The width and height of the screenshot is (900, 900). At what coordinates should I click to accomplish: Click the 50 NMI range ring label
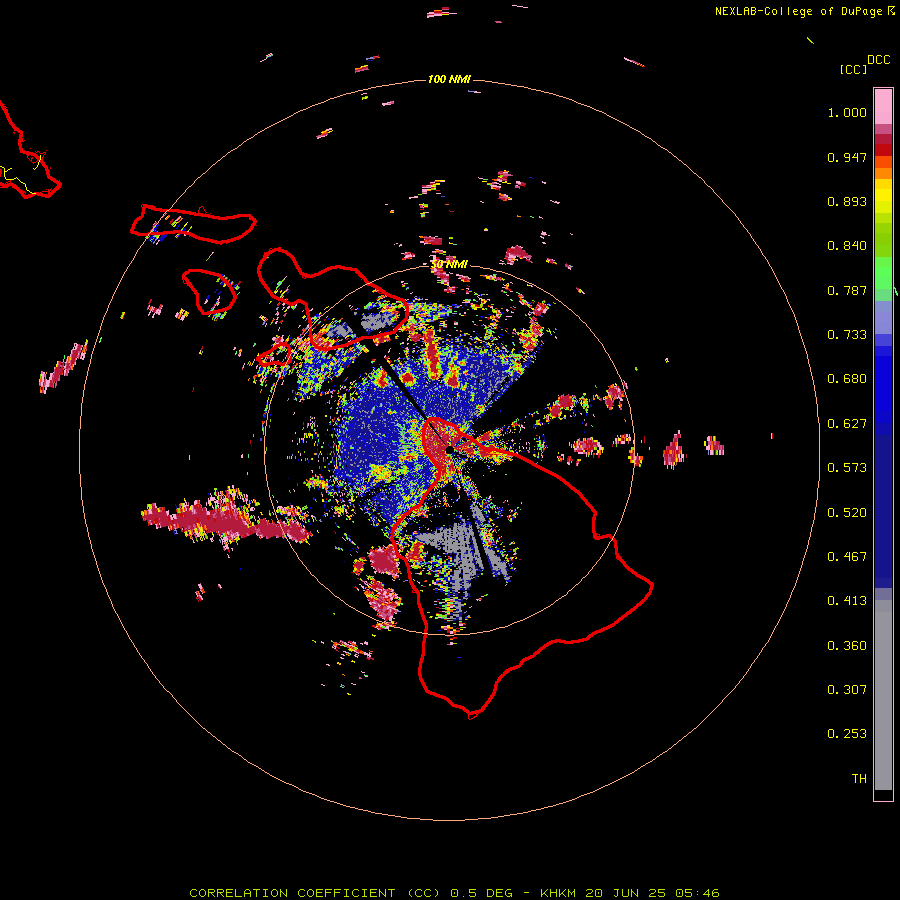pos(450,264)
